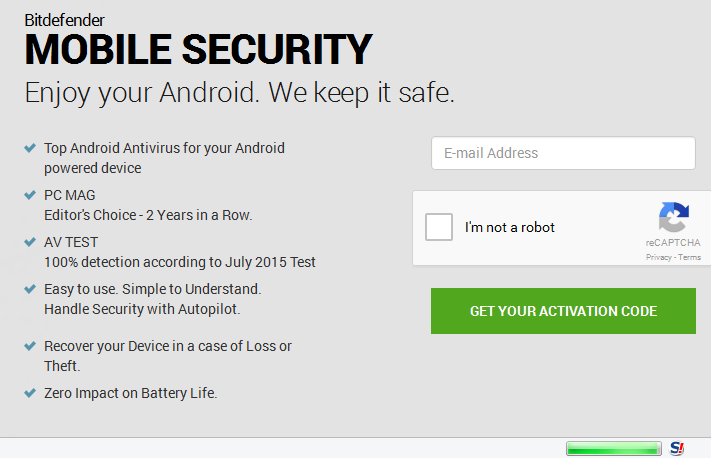Viewport: 711px width, 458px height.
Task: Click the reCAPTCHA logo icon
Action: (x=673, y=218)
